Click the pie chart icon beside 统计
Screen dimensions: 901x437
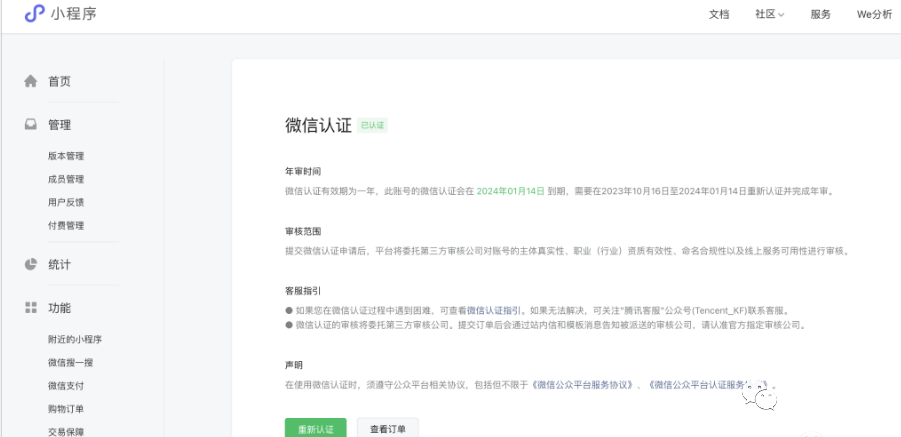click(x=30, y=265)
